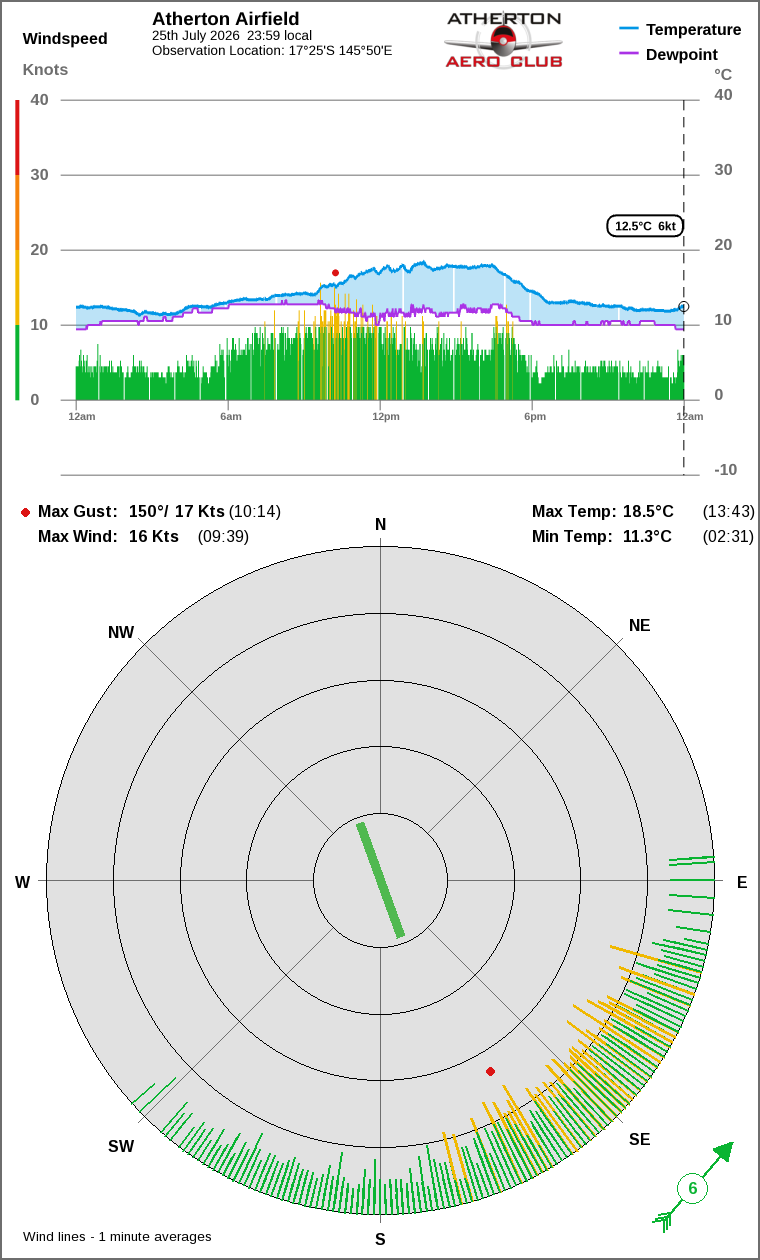Click the Temperature legend label

694,30
